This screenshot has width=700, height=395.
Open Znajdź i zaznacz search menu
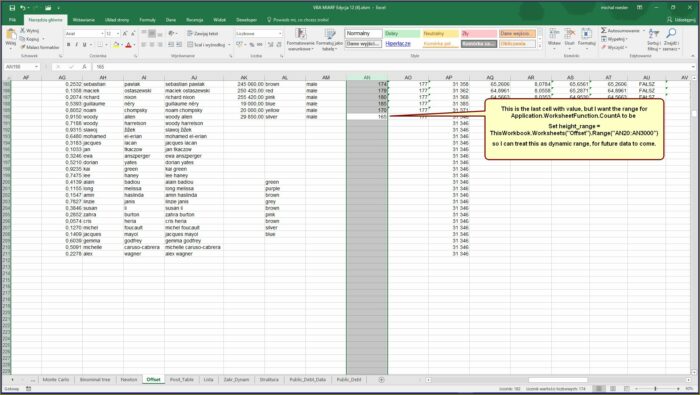(x=671, y=39)
